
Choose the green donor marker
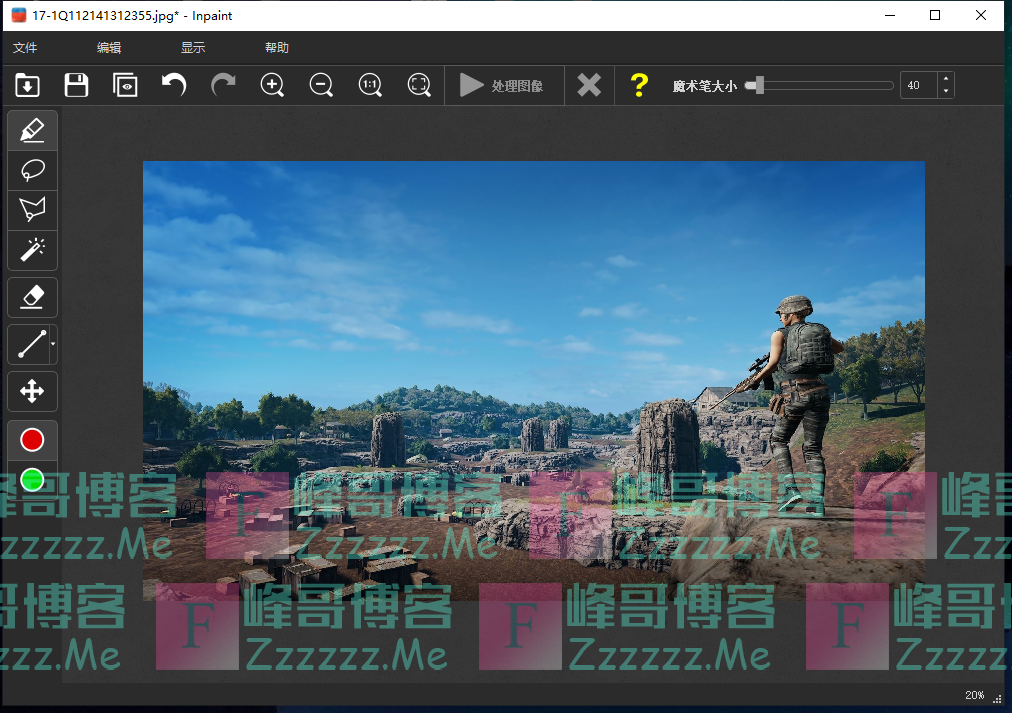[32, 479]
